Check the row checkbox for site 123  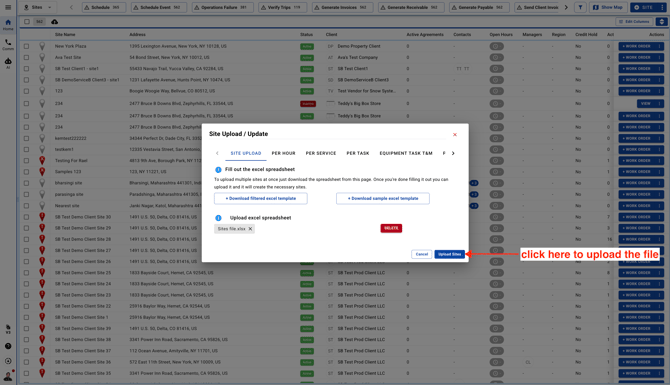pos(26,91)
